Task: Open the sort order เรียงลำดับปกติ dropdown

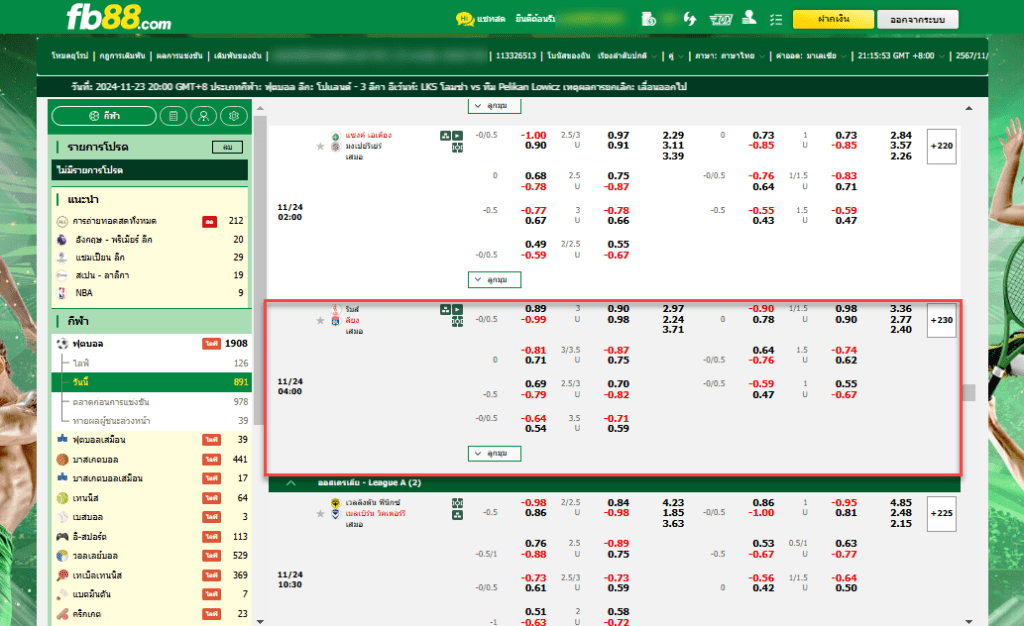Action: (x=626, y=56)
